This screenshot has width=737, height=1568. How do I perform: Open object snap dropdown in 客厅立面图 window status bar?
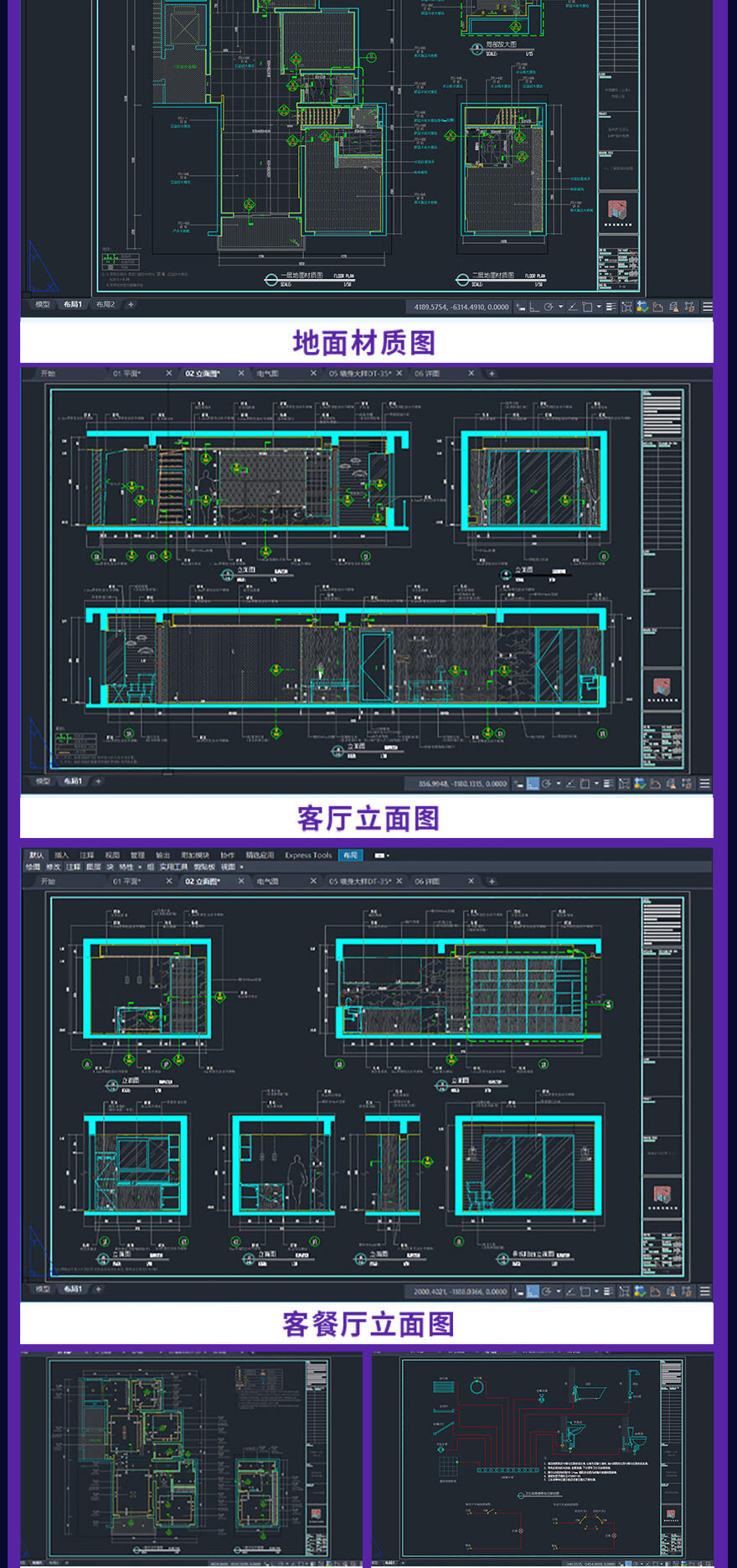pos(596,784)
